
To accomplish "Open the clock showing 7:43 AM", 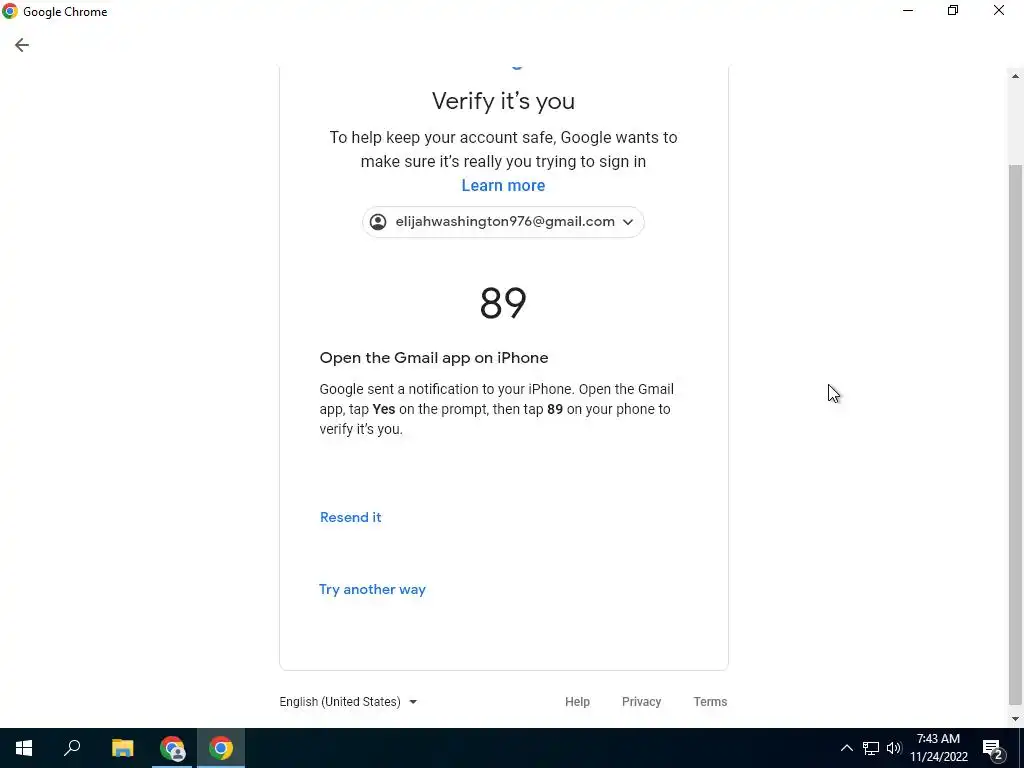I will (x=938, y=748).
